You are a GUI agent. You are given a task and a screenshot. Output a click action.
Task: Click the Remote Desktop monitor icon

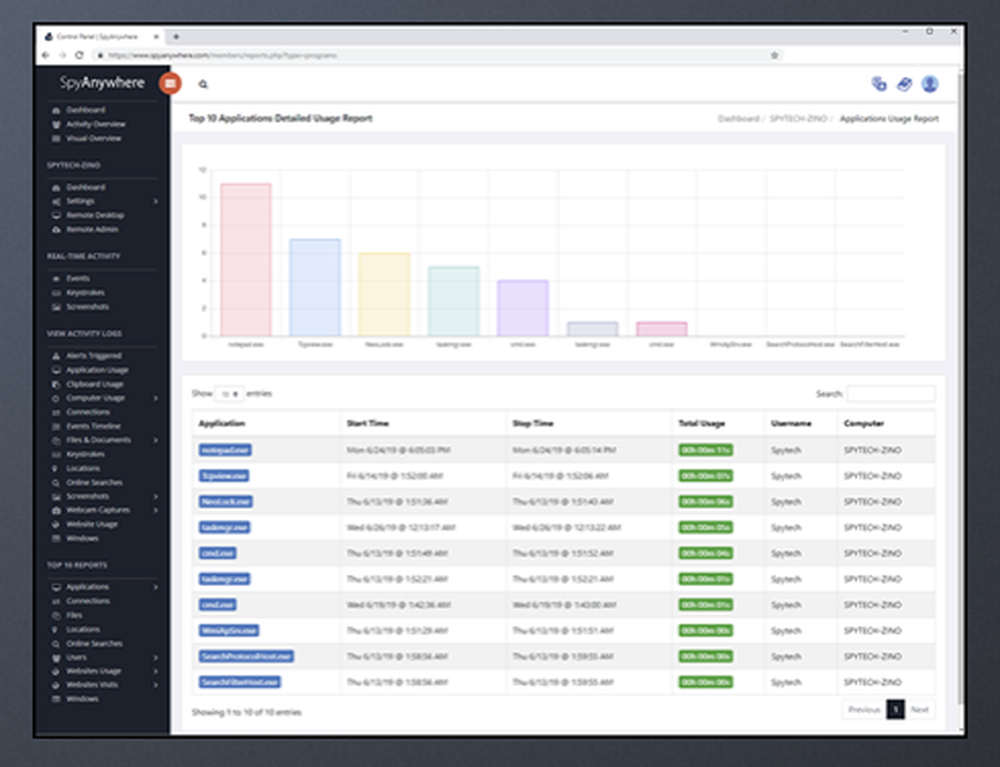56,215
